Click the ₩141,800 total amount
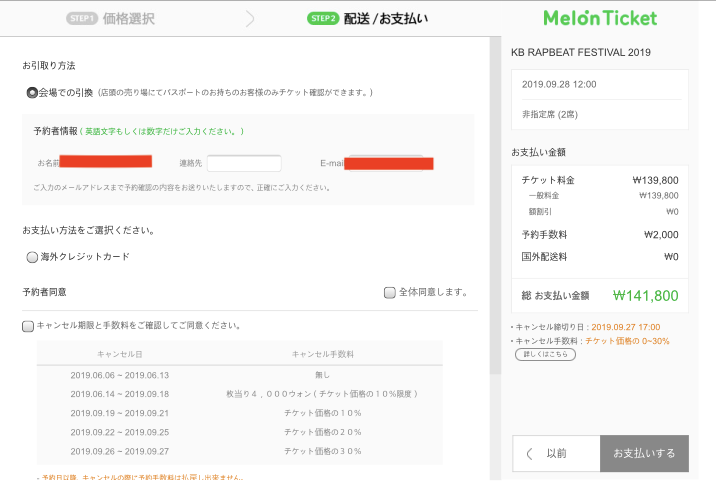Image resolution: width=716 pixels, height=487 pixels. click(x=645, y=296)
